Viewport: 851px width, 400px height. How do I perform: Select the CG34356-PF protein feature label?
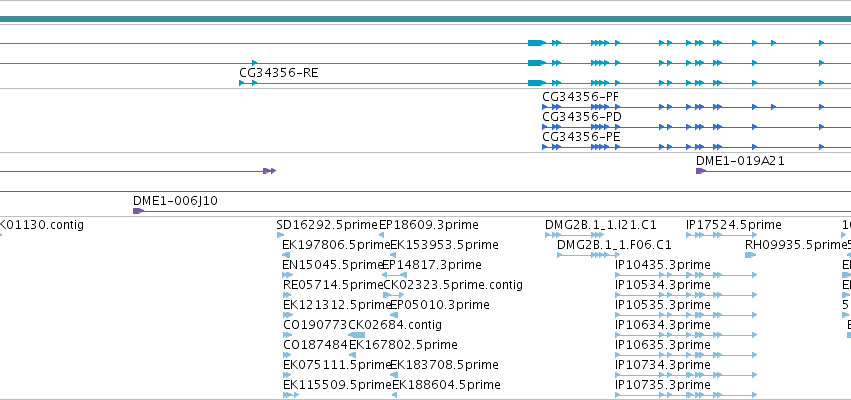581,97
